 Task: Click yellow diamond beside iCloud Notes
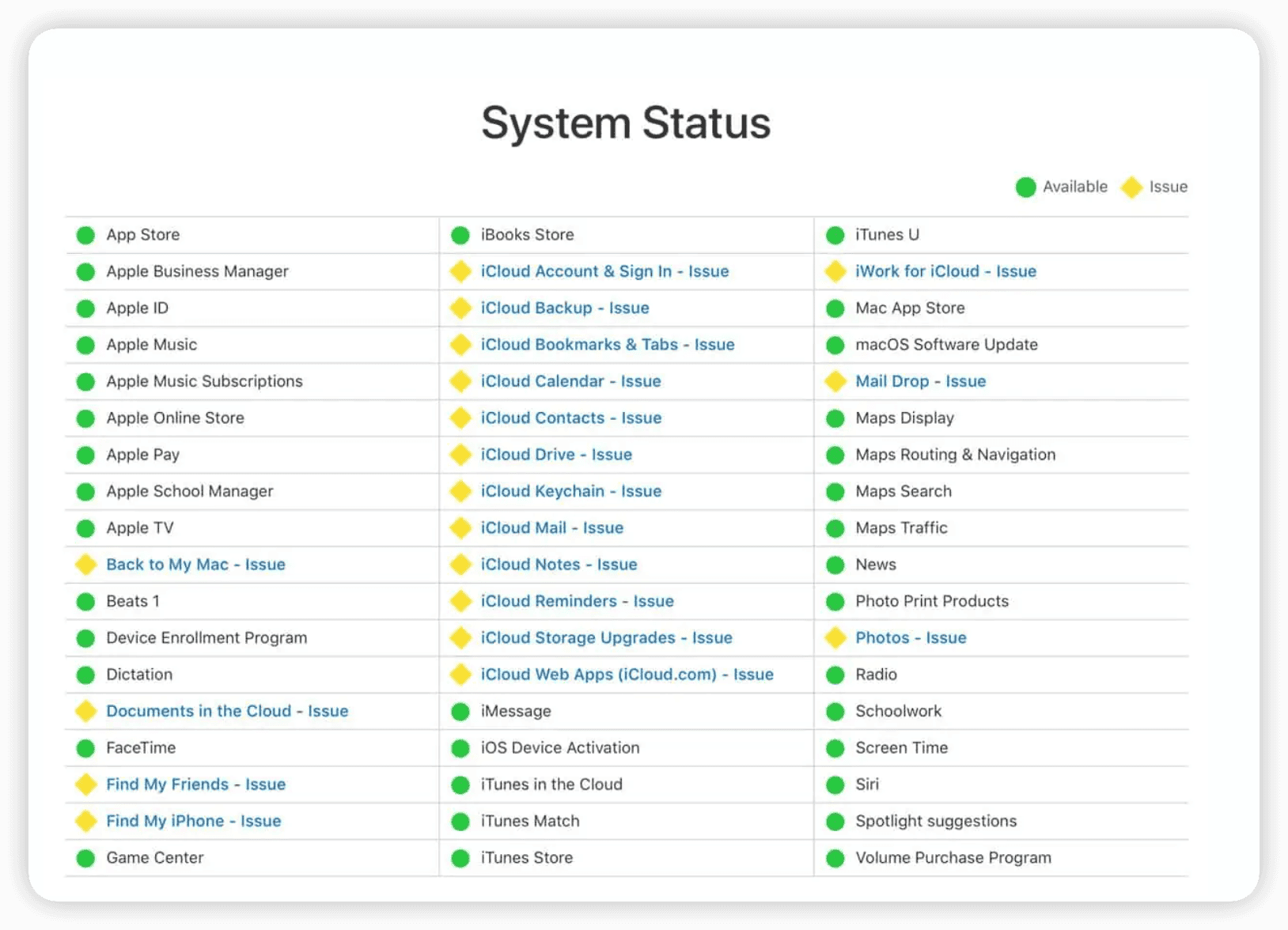click(460, 565)
